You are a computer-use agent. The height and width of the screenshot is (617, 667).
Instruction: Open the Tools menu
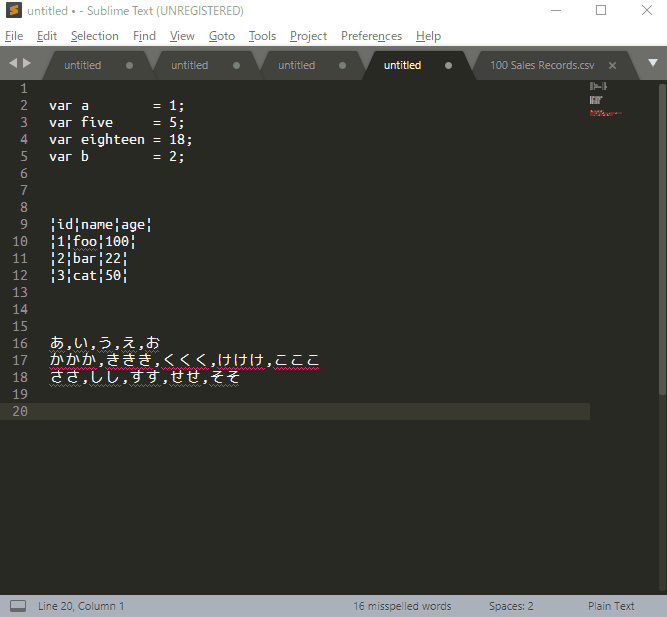pos(262,36)
